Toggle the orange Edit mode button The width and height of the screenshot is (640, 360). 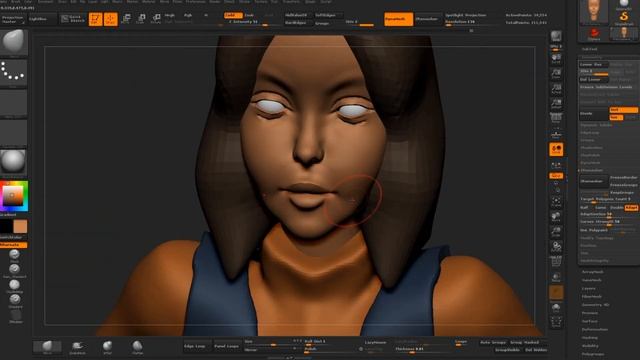pyautogui.click(x=96, y=19)
